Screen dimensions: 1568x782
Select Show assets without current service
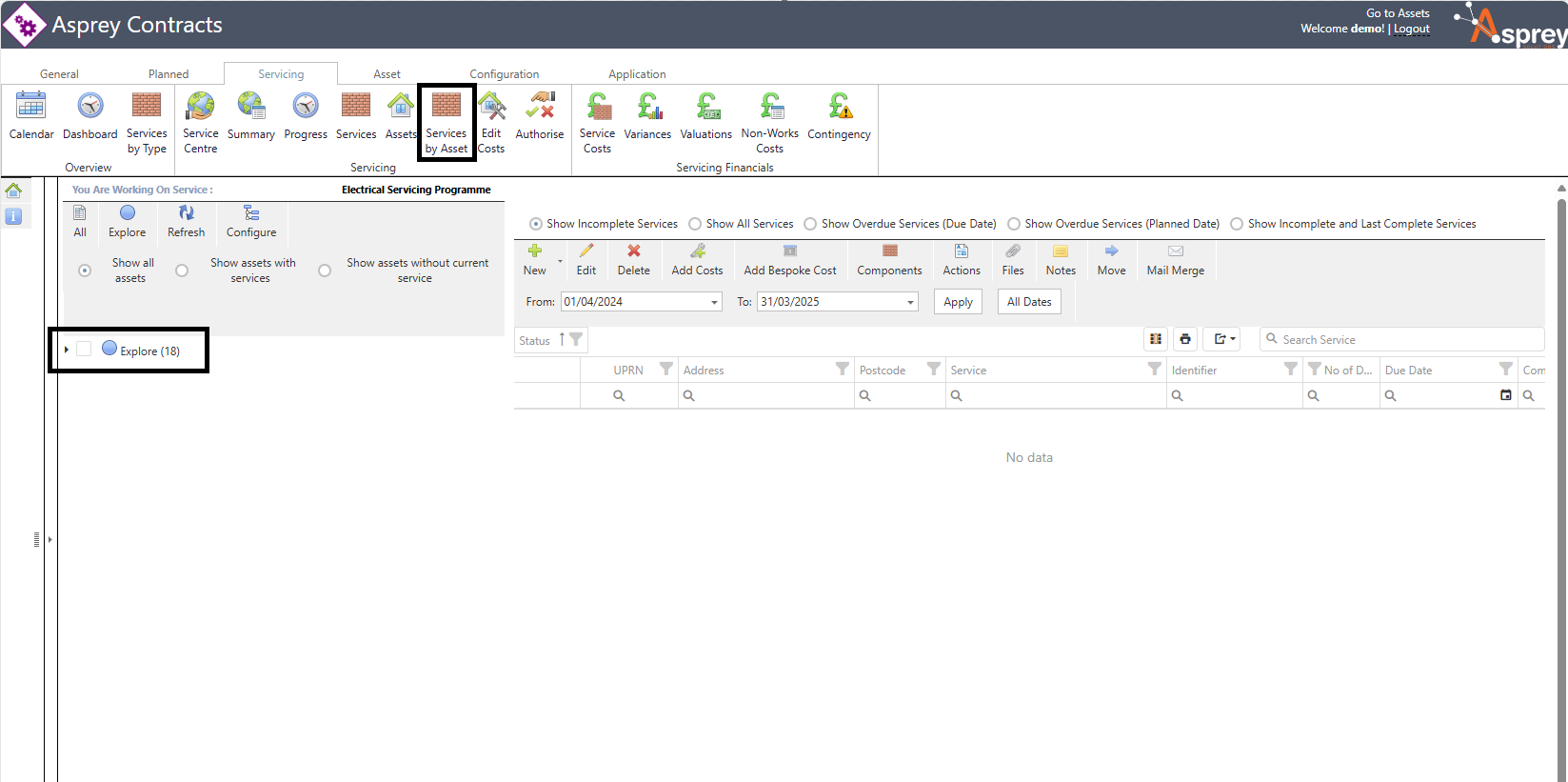coord(325,271)
